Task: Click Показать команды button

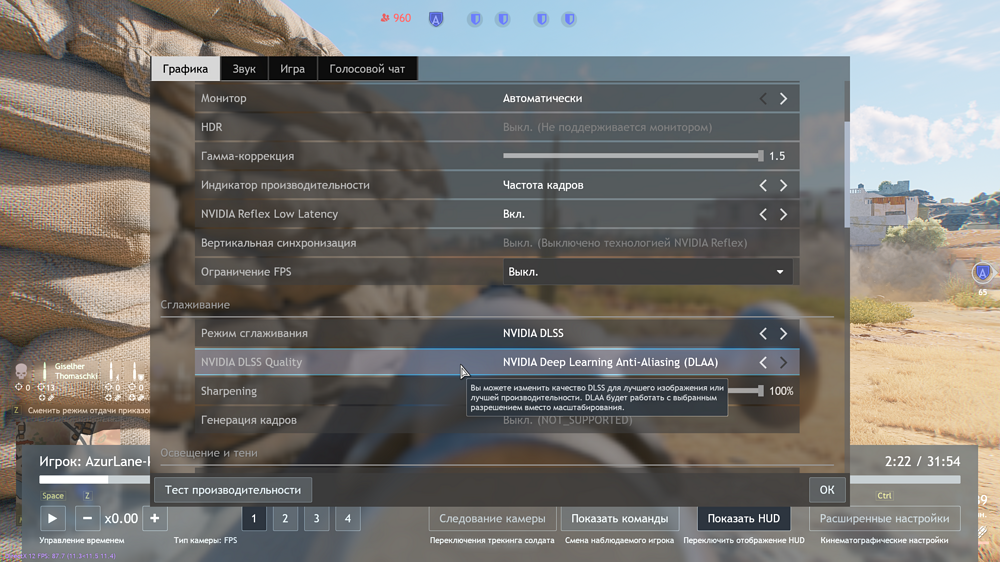Action: pyautogui.click(x=619, y=519)
